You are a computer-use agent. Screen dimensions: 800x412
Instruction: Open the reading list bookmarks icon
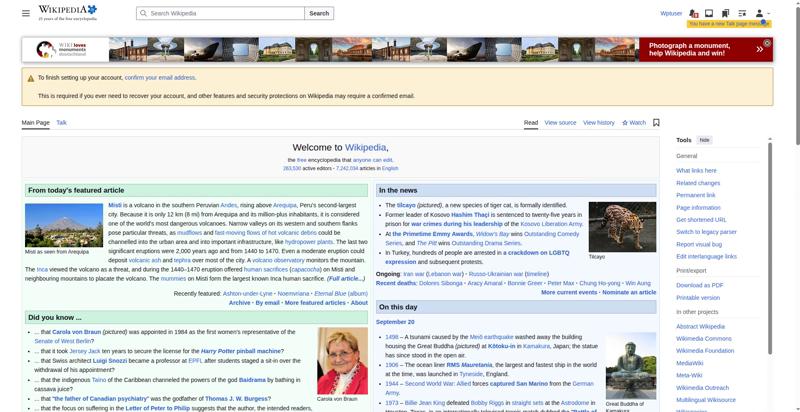coord(726,13)
